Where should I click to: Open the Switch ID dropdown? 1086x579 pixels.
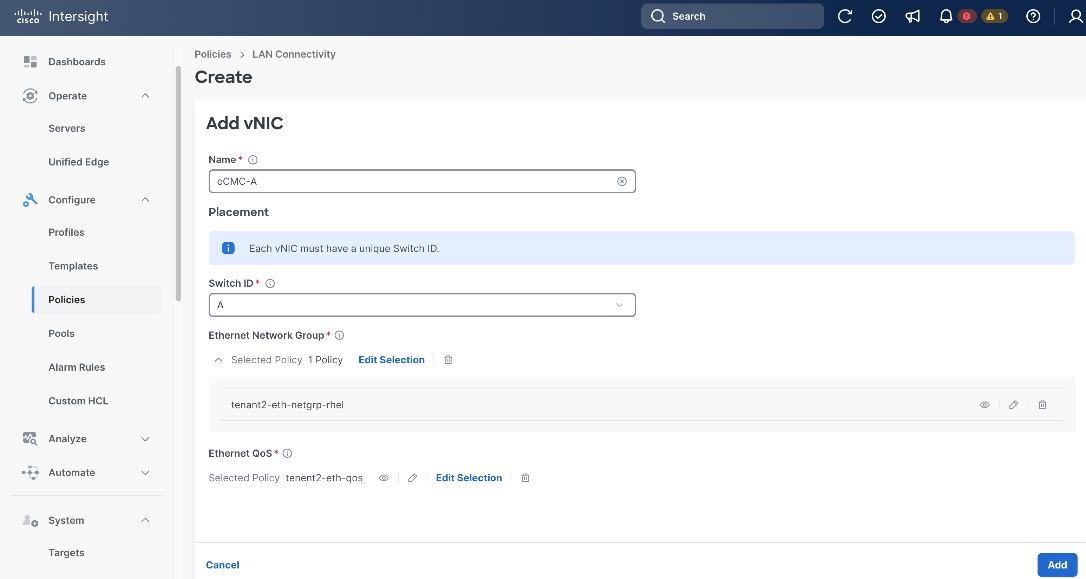point(422,305)
